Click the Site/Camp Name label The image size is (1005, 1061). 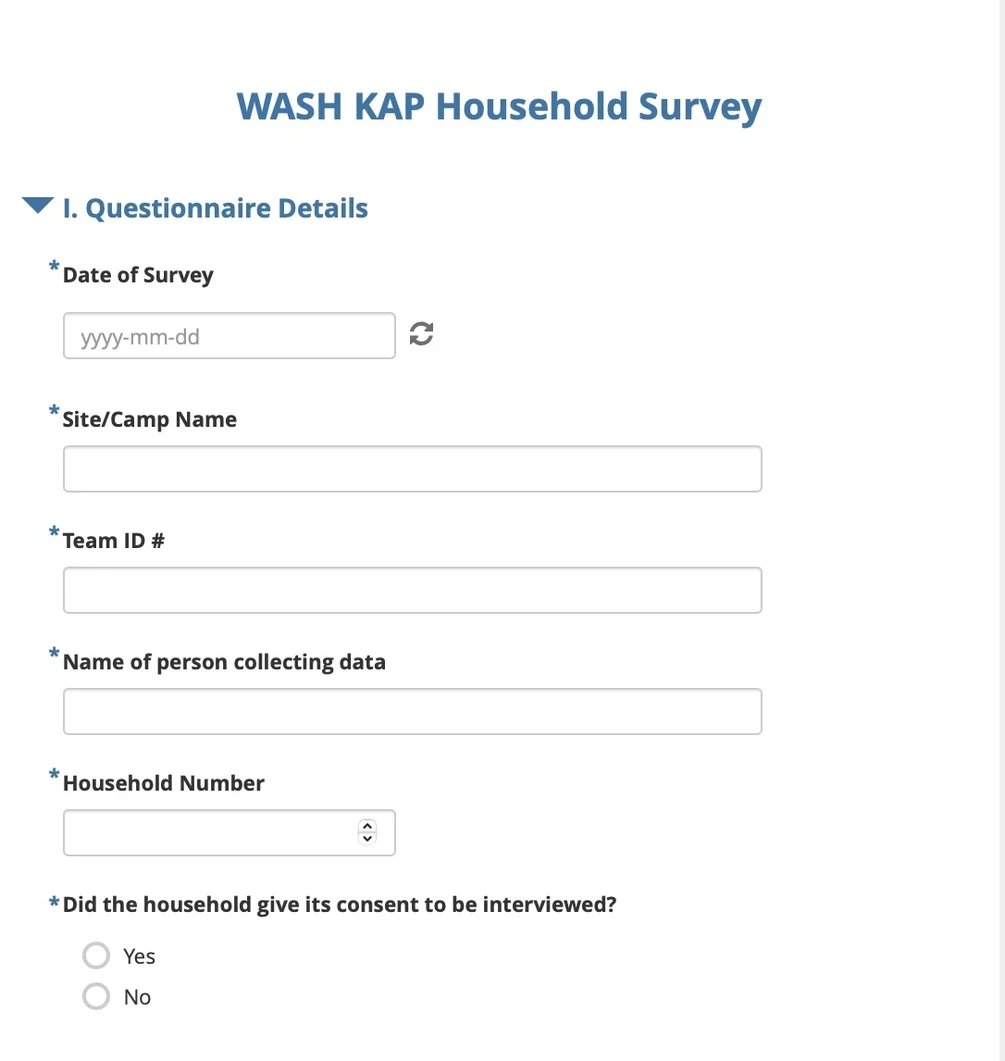[x=150, y=419]
